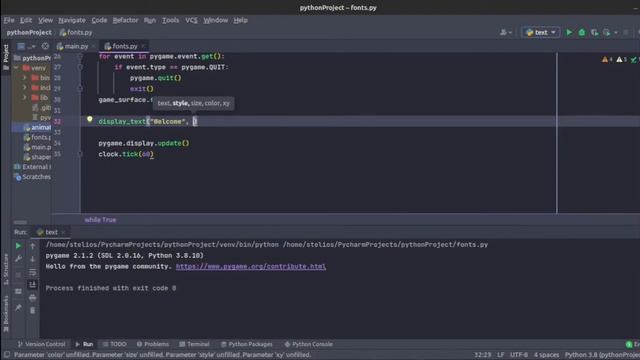Pin the Run tab with the pin icon
Image resolution: width=640 pixels, height=360 pixels.
click(18, 308)
